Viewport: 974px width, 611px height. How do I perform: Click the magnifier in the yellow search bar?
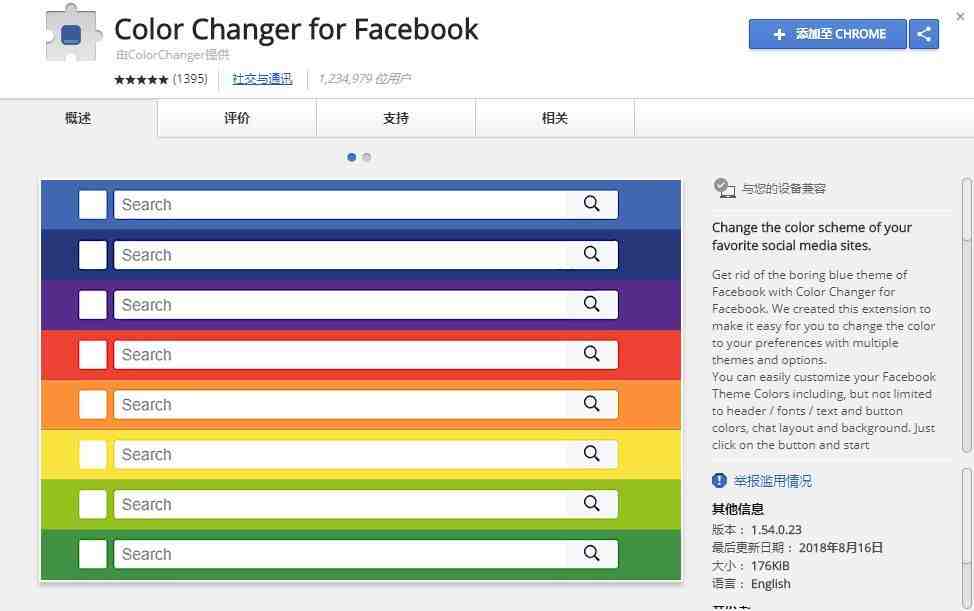click(591, 454)
